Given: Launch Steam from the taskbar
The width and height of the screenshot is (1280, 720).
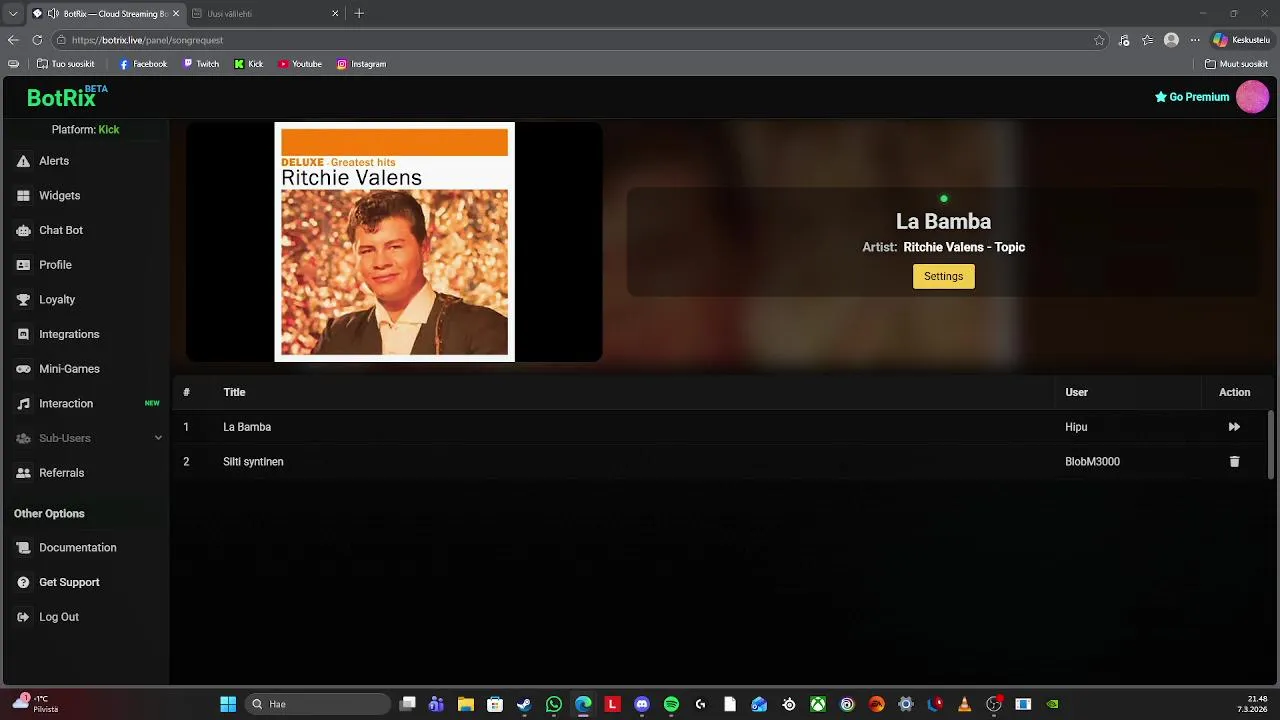Looking at the screenshot, I should [524, 704].
